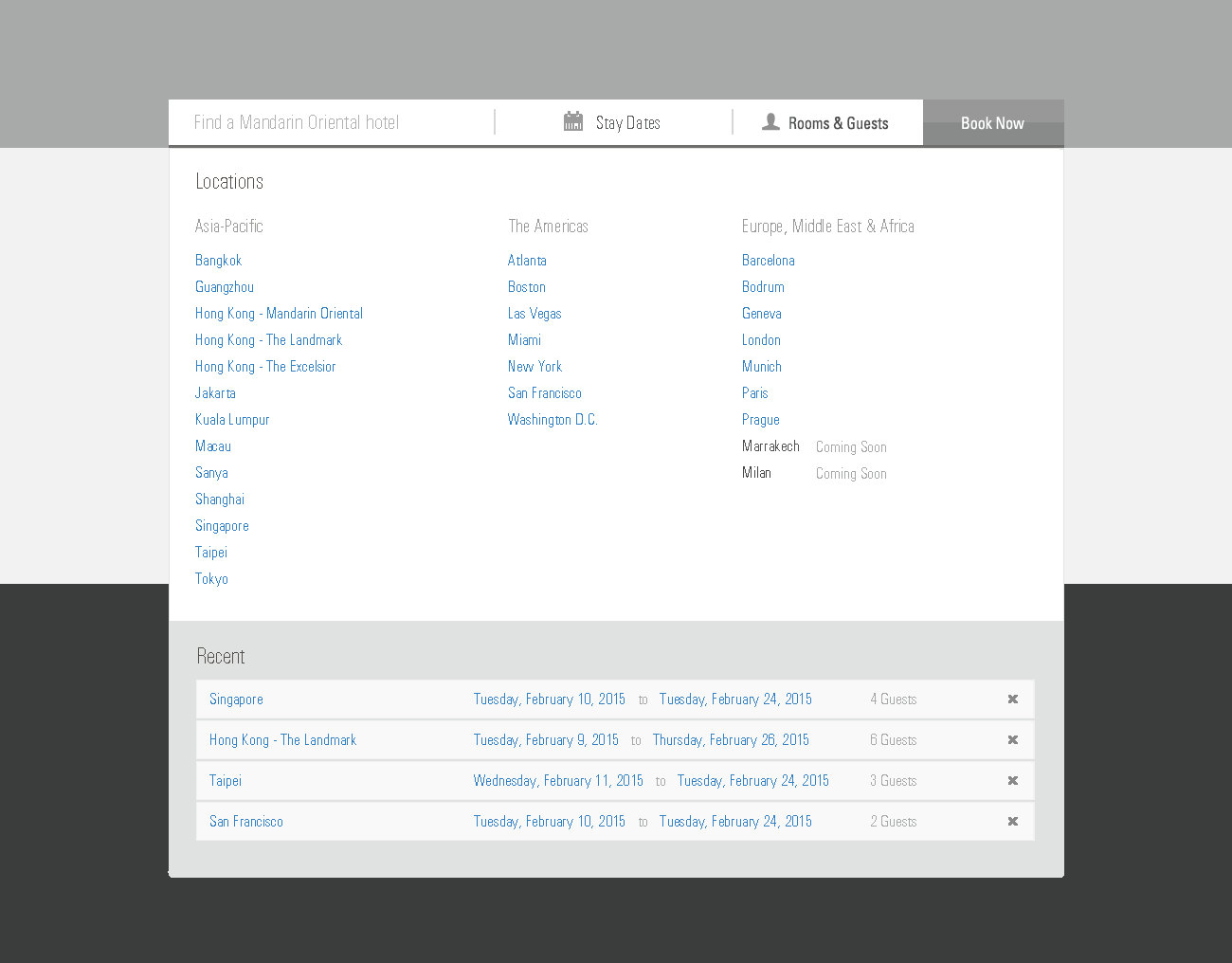Choose the Bodrum location
The width and height of the screenshot is (1232, 963).
point(763,287)
